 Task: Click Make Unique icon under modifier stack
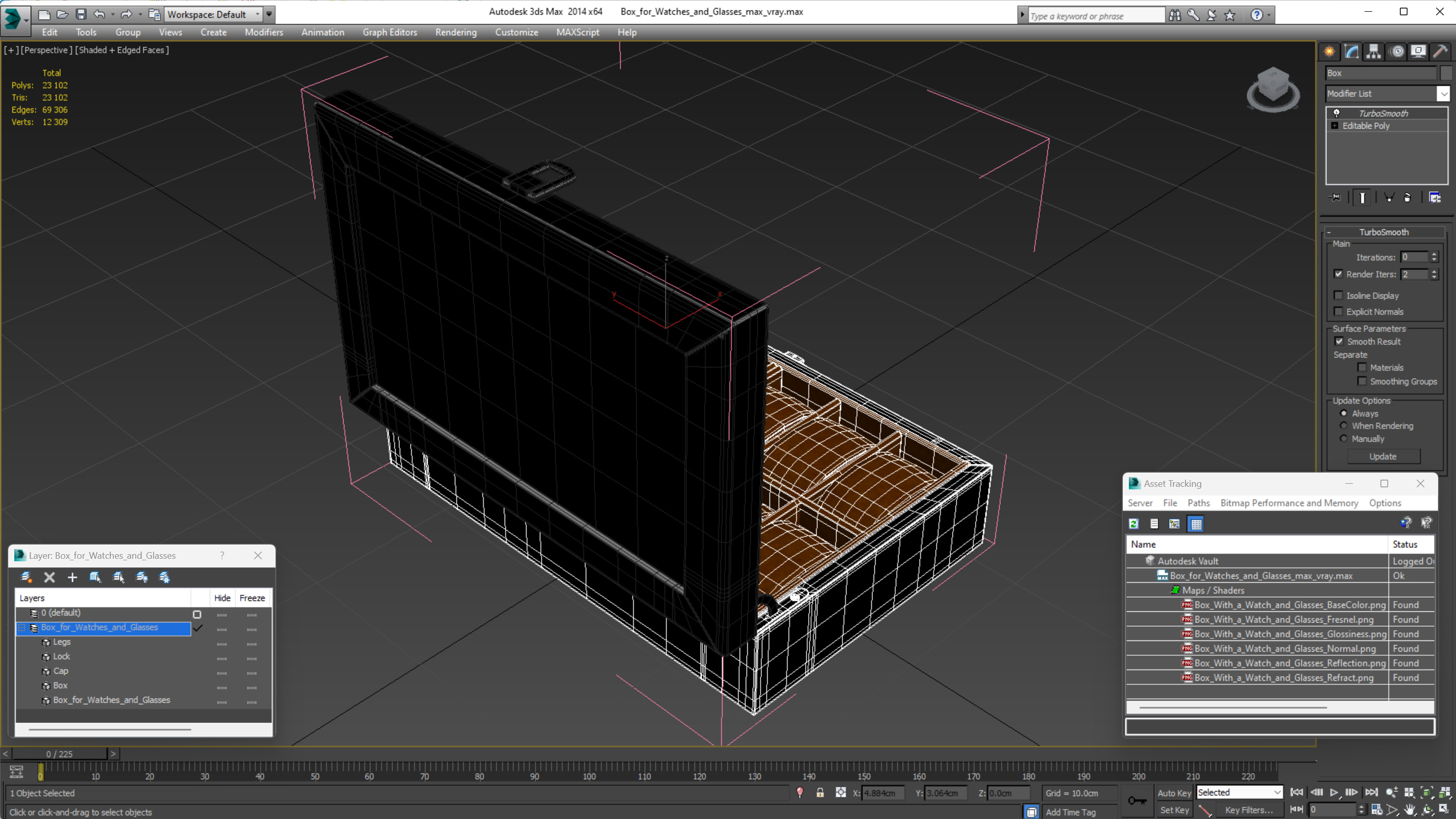[x=1389, y=197]
